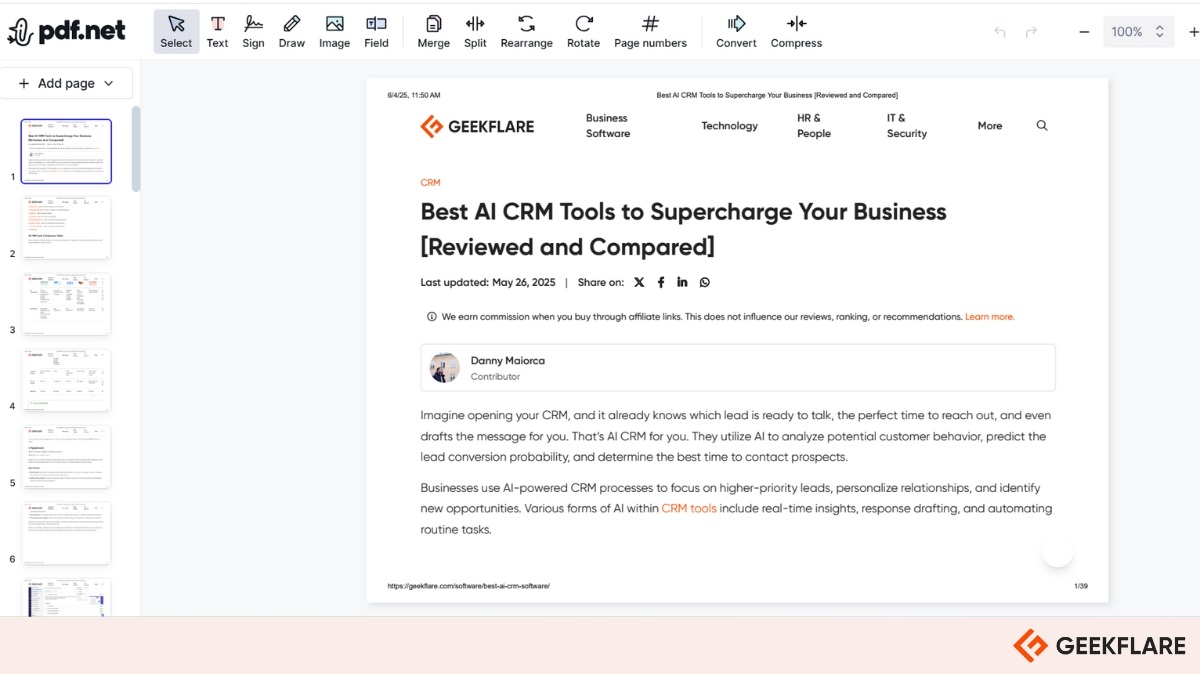The height and width of the screenshot is (674, 1200).
Task: Rotate the page
Action: click(x=583, y=31)
